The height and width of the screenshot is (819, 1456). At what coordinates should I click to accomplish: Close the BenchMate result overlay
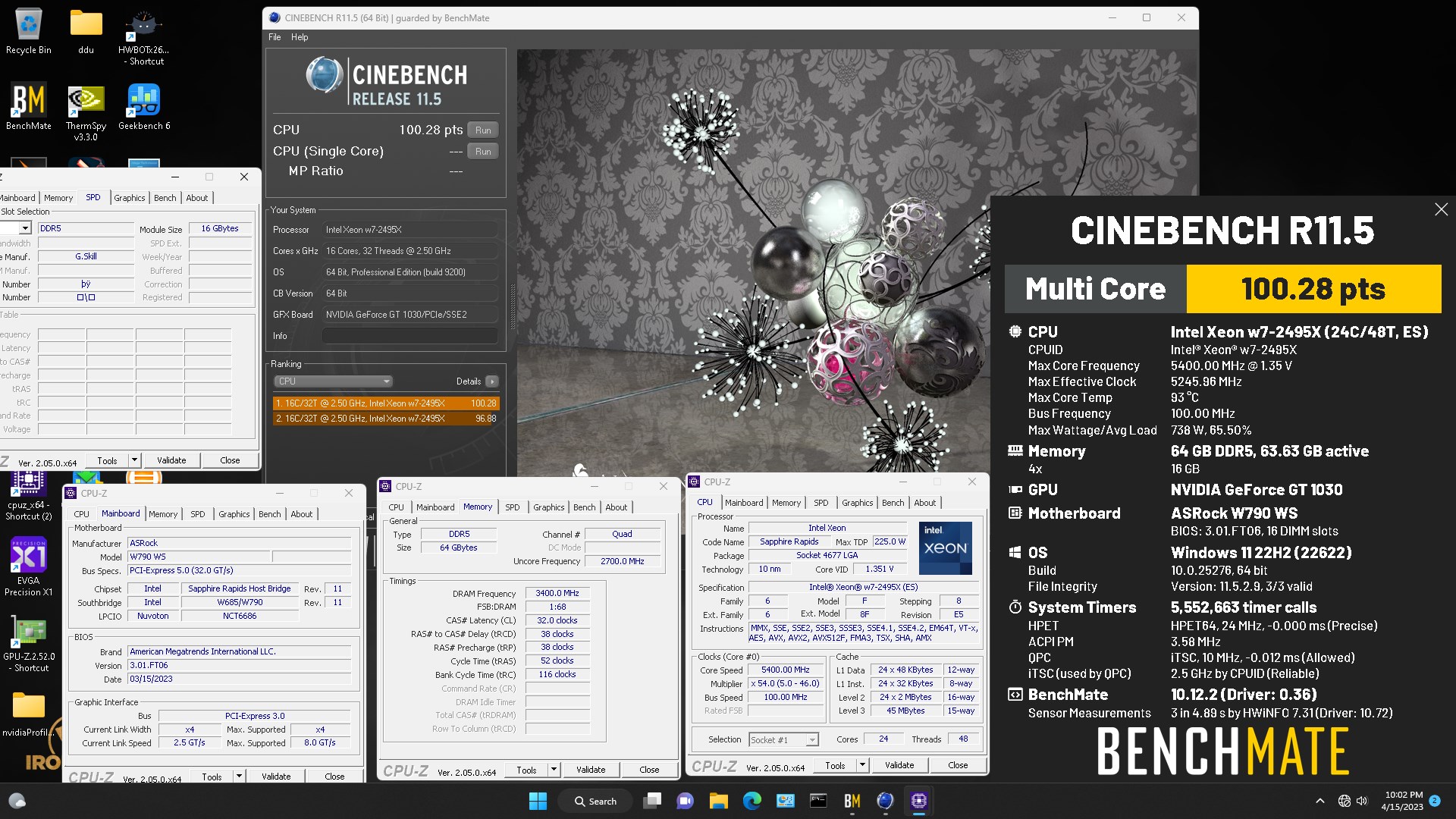click(x=1441, y=209)
